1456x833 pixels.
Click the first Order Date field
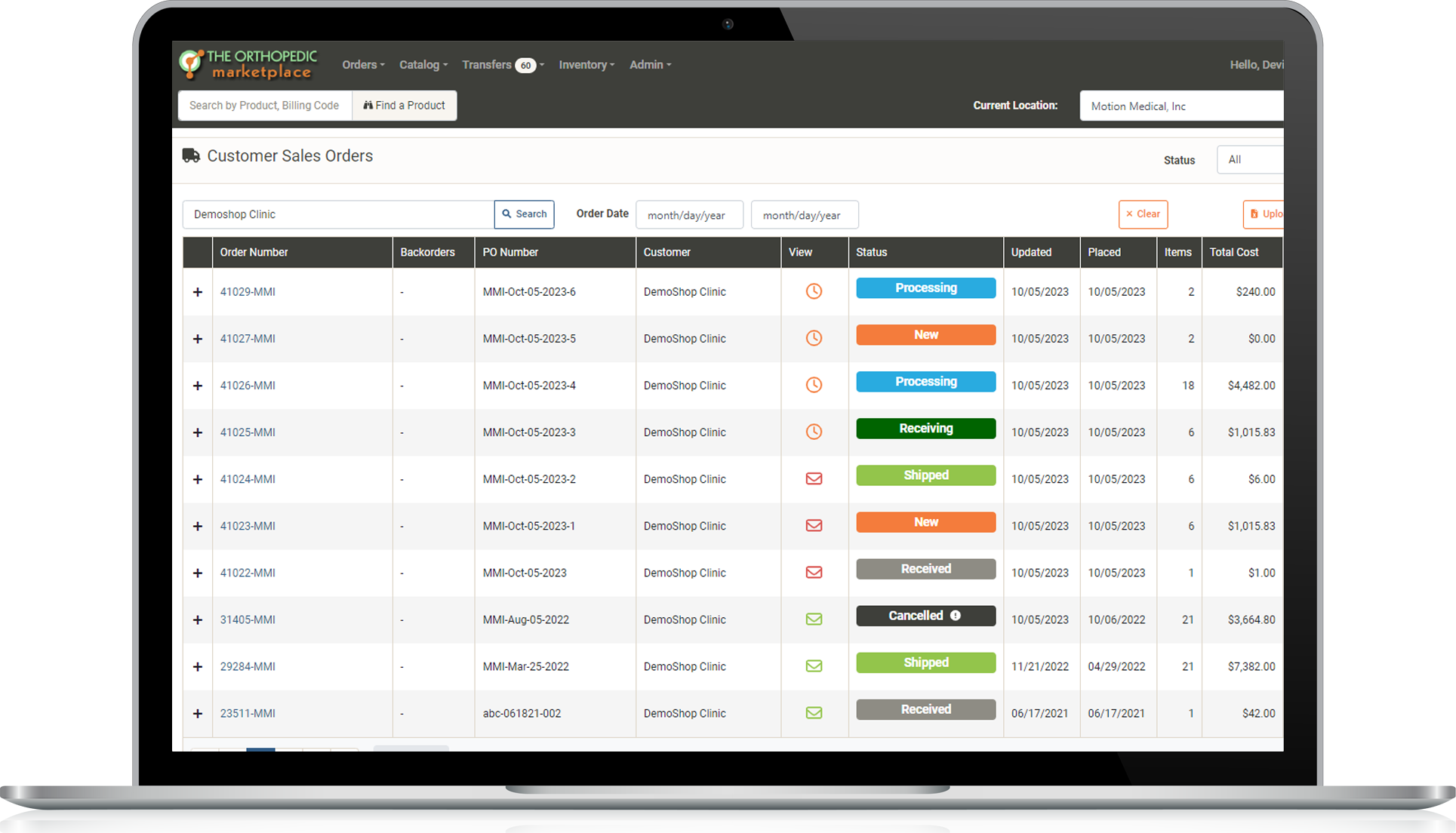click(689, 215)
